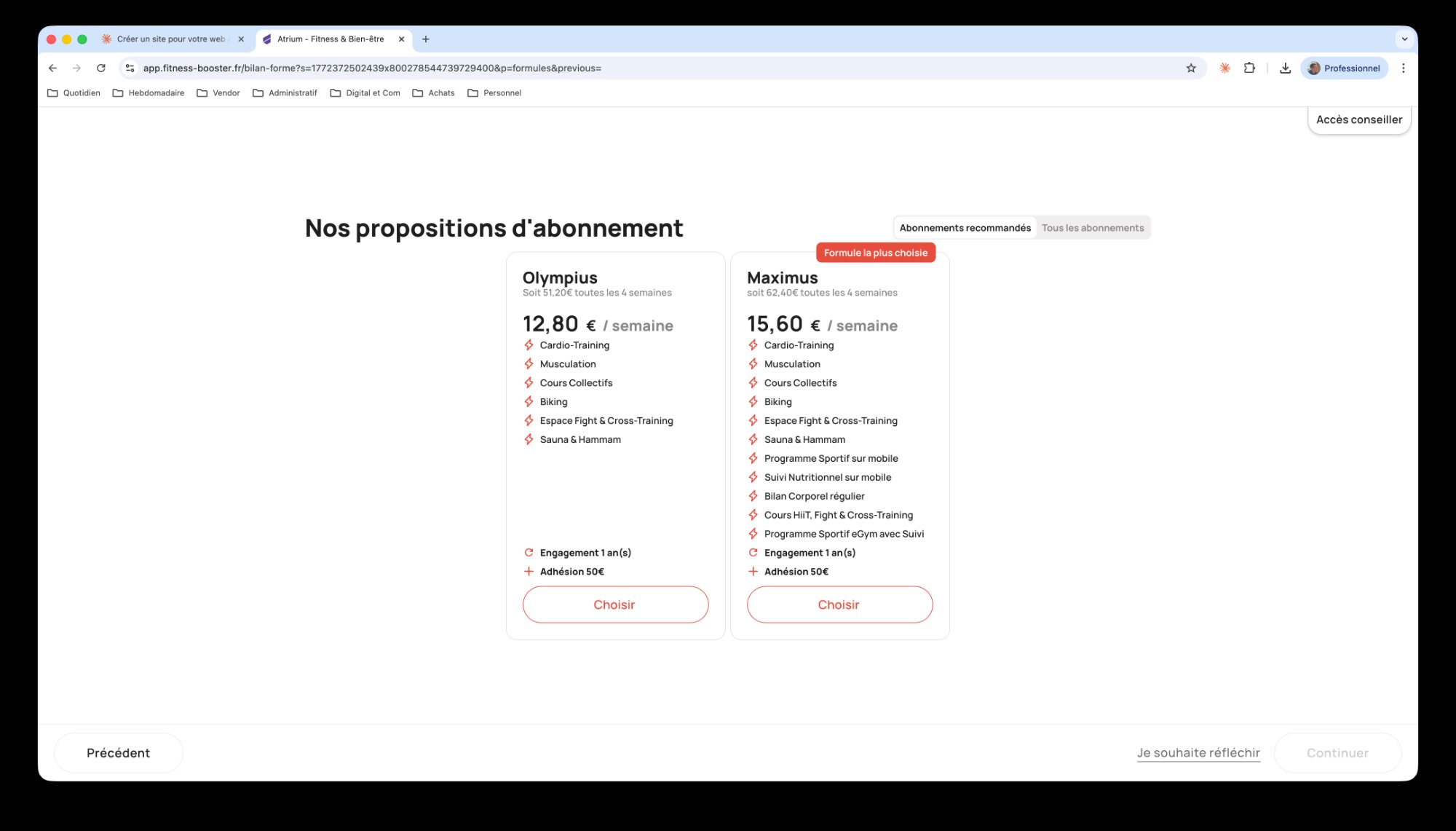Bookmark the page via the star icon

pos(1191,68)
